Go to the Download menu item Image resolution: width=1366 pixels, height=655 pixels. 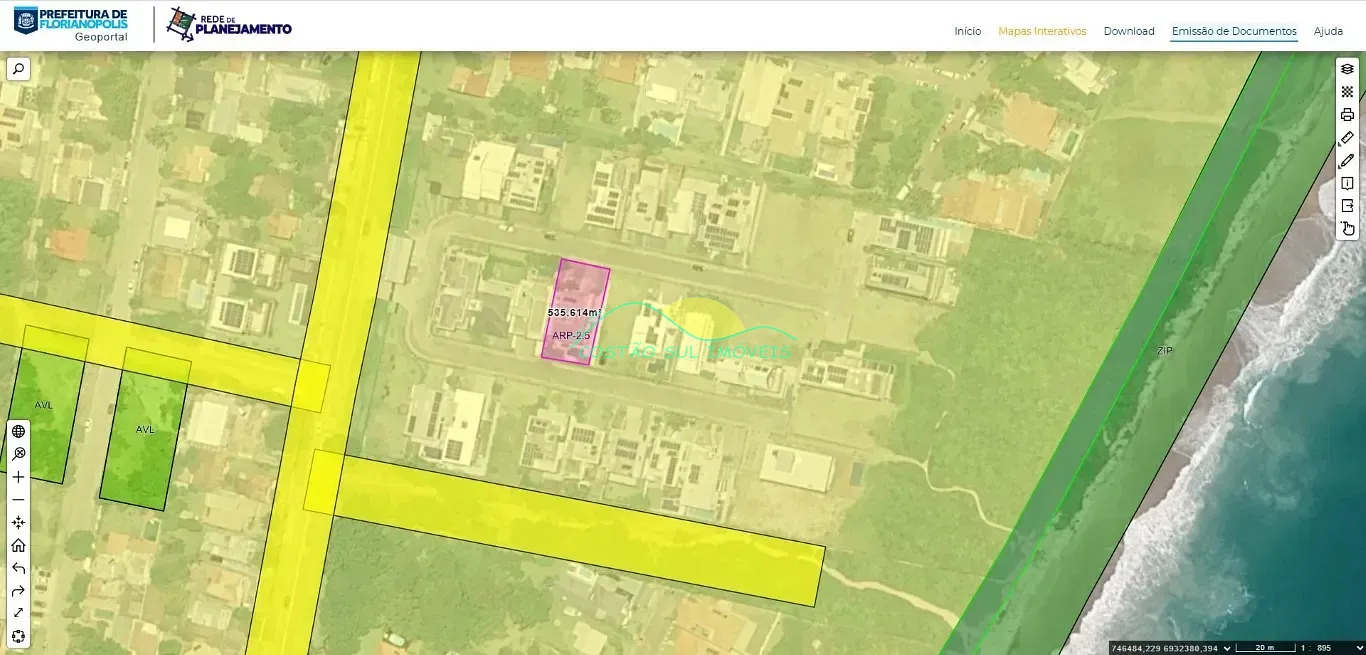click(x=1129, y=31)
